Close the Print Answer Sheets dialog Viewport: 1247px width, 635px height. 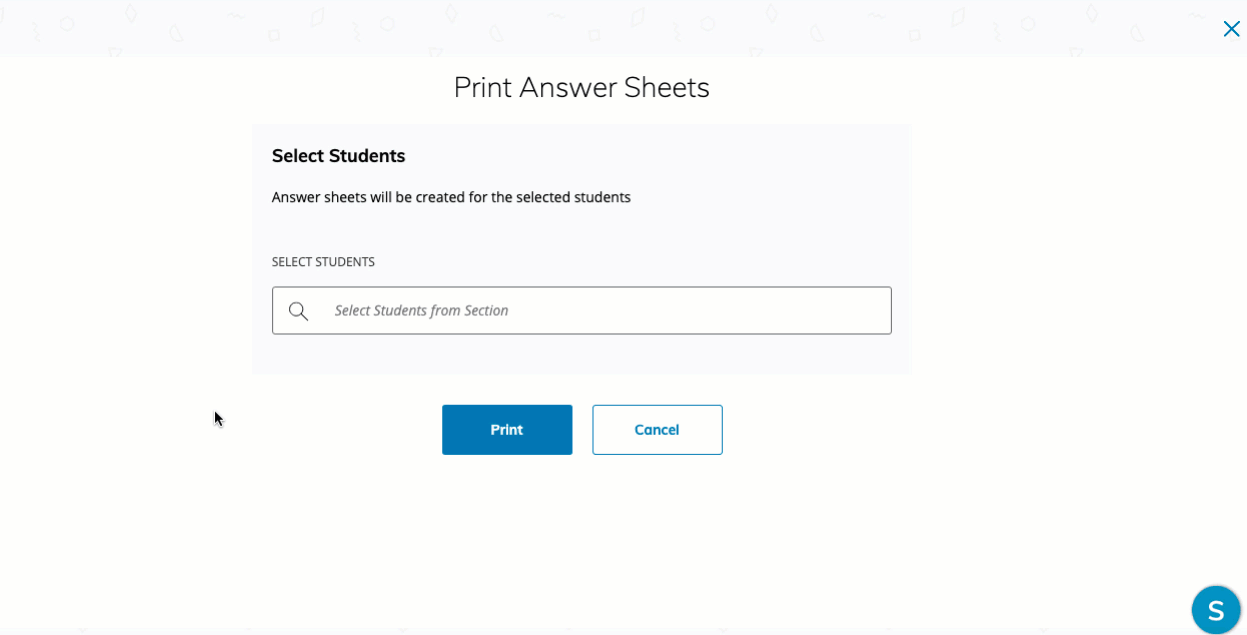pos(1231,29)
